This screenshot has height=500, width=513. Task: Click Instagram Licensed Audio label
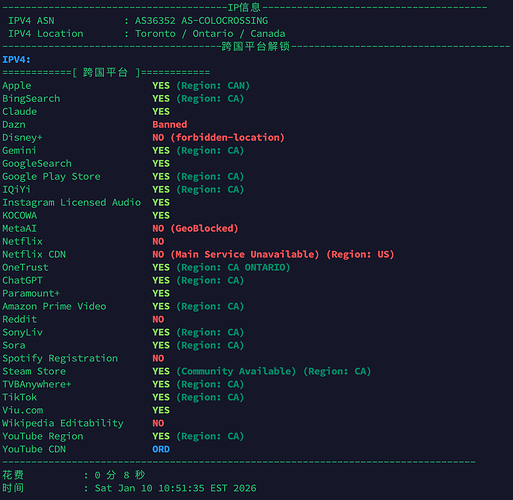[x=72, y=203]
